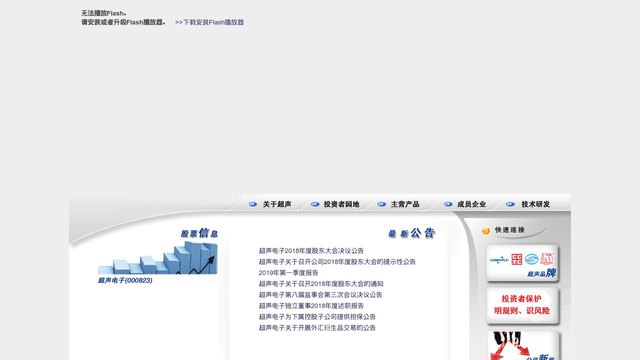Open 超声电子2018年度股东大会决议公告 announcement
Screen dimensions: 640x360
[311, 251]
